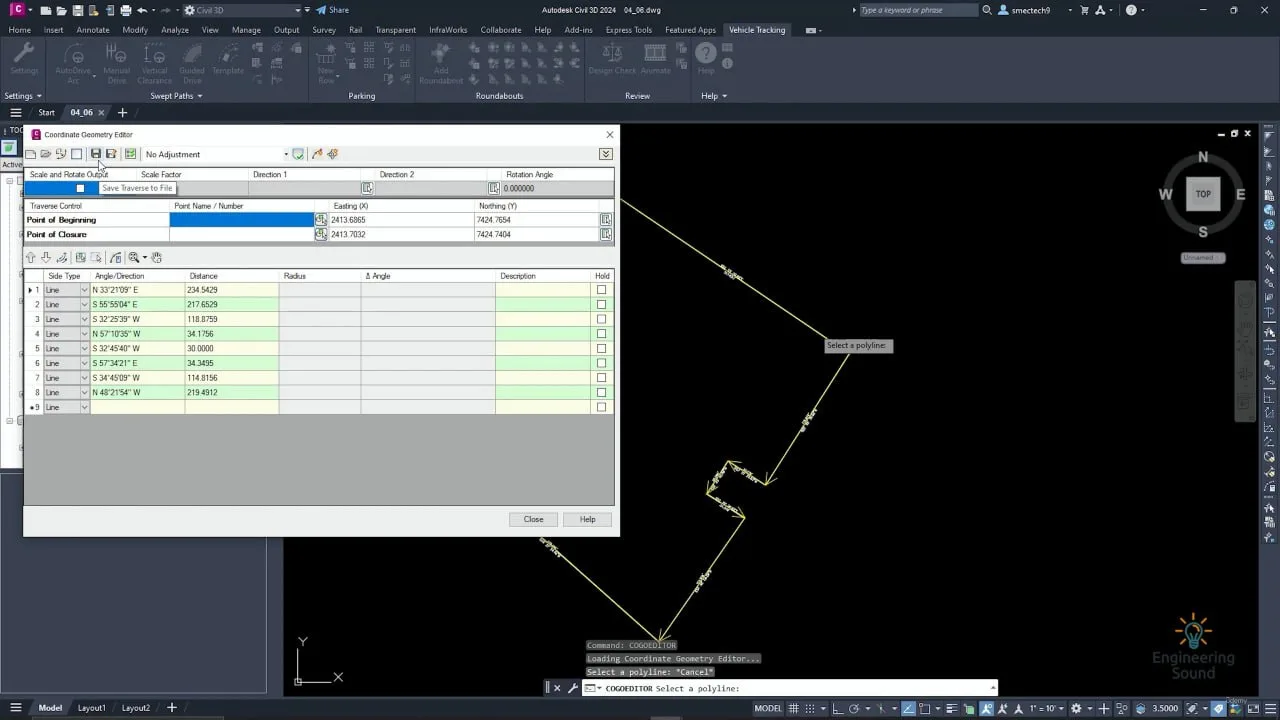Click the Grid display icon in status bar

793,708
